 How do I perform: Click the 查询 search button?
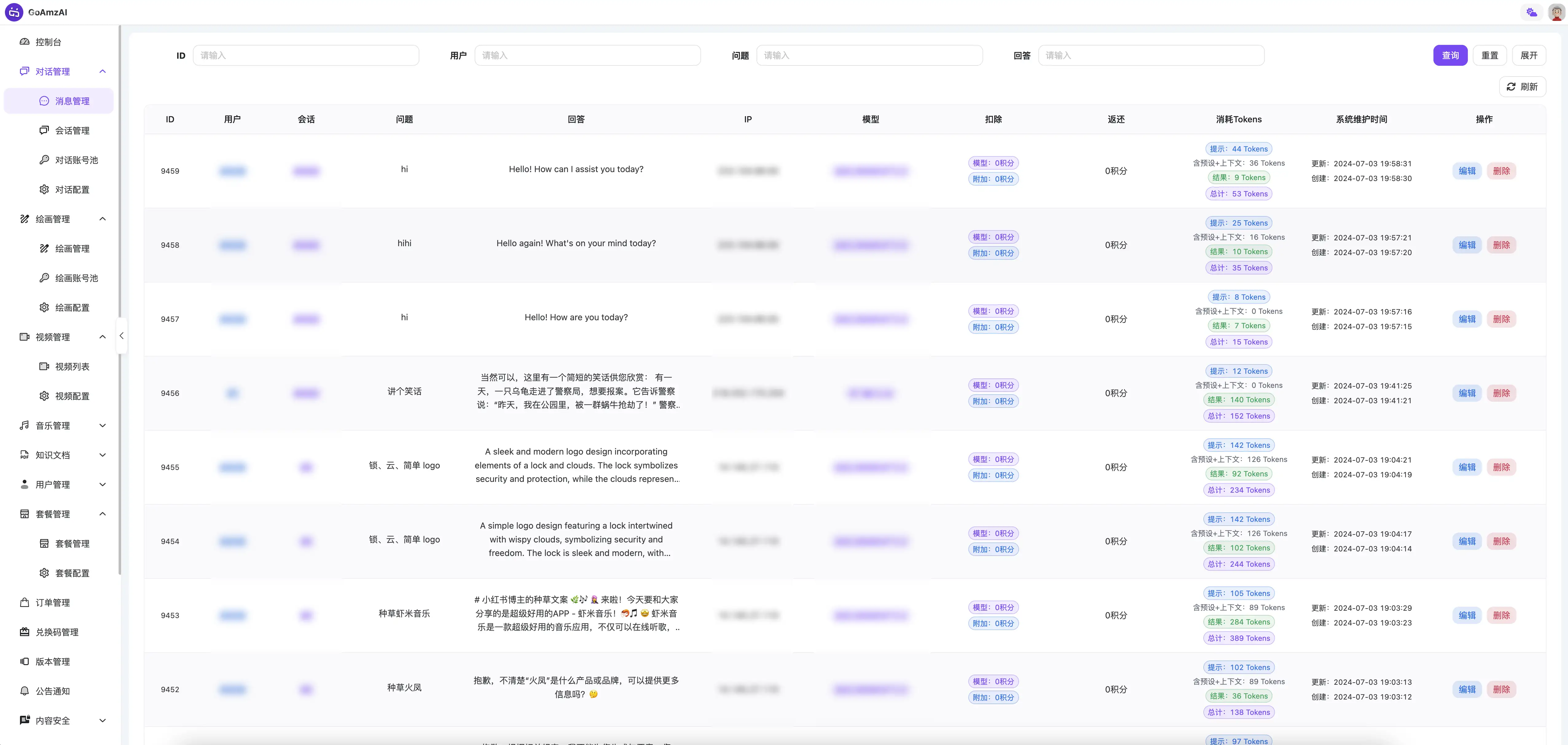(x=1450, y=55)
